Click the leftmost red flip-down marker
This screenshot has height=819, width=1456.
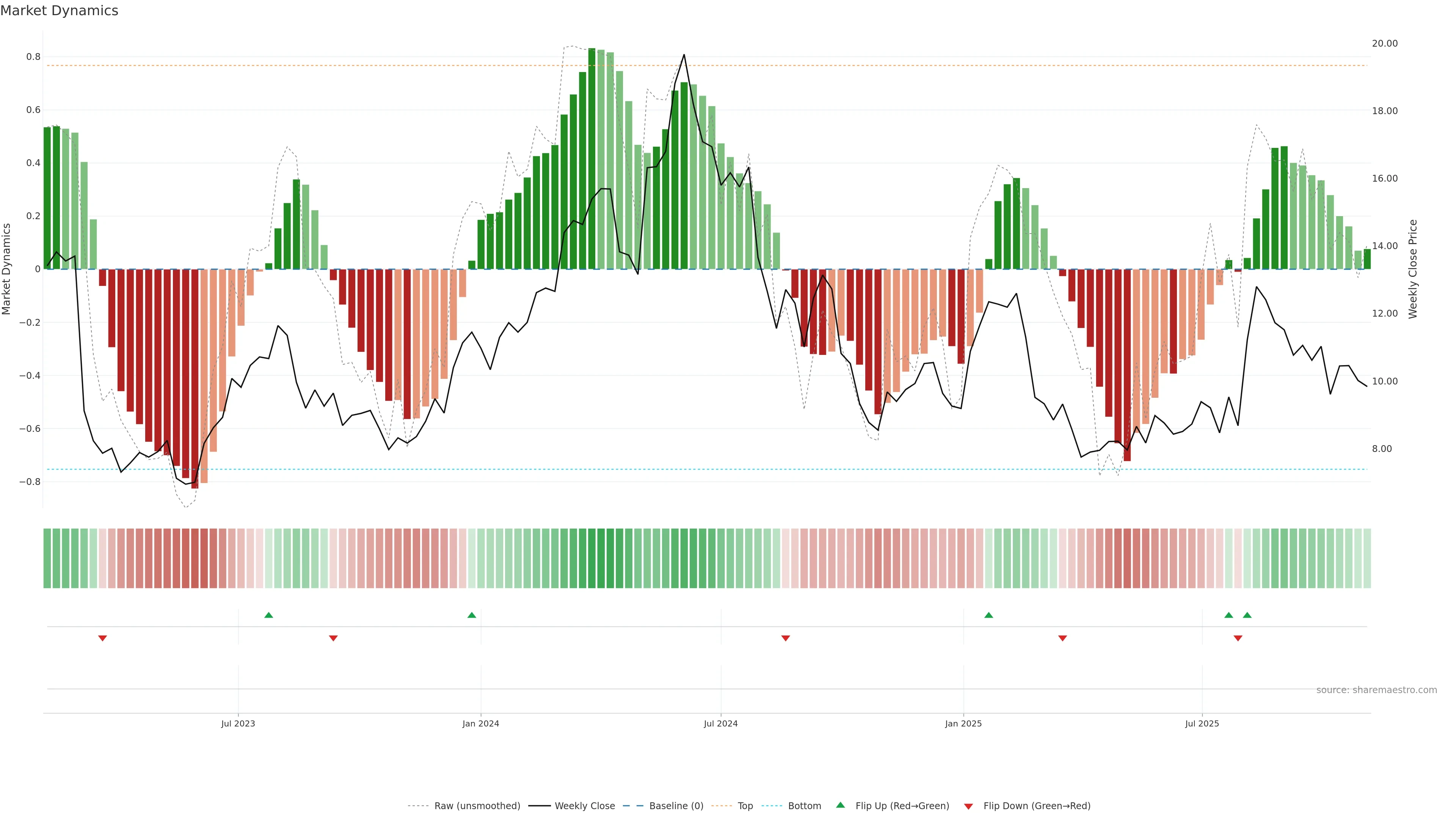tap(102, 638)
